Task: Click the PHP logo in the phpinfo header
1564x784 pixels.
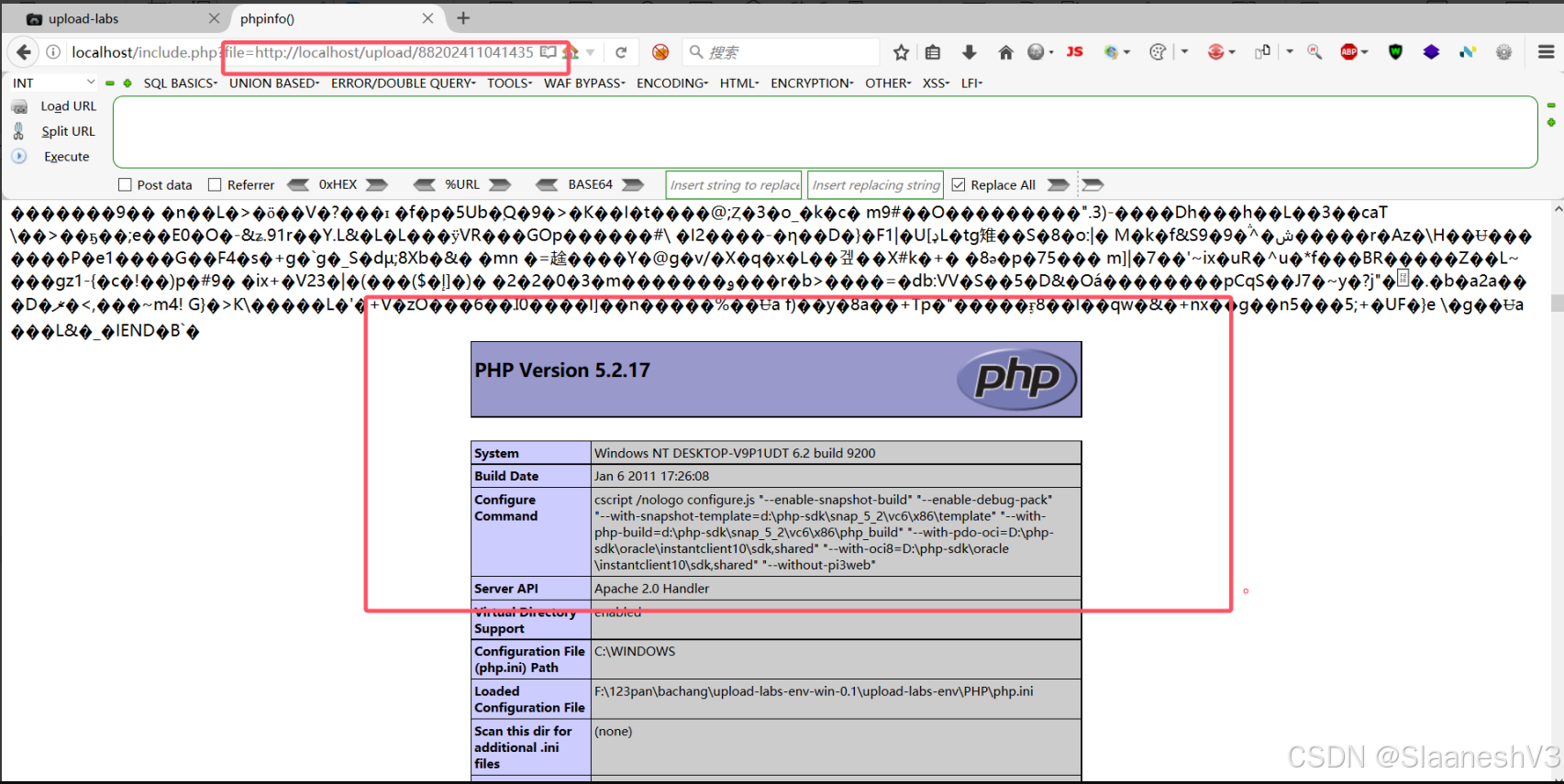Action: pyautogui.click(x=1016, y=379)
